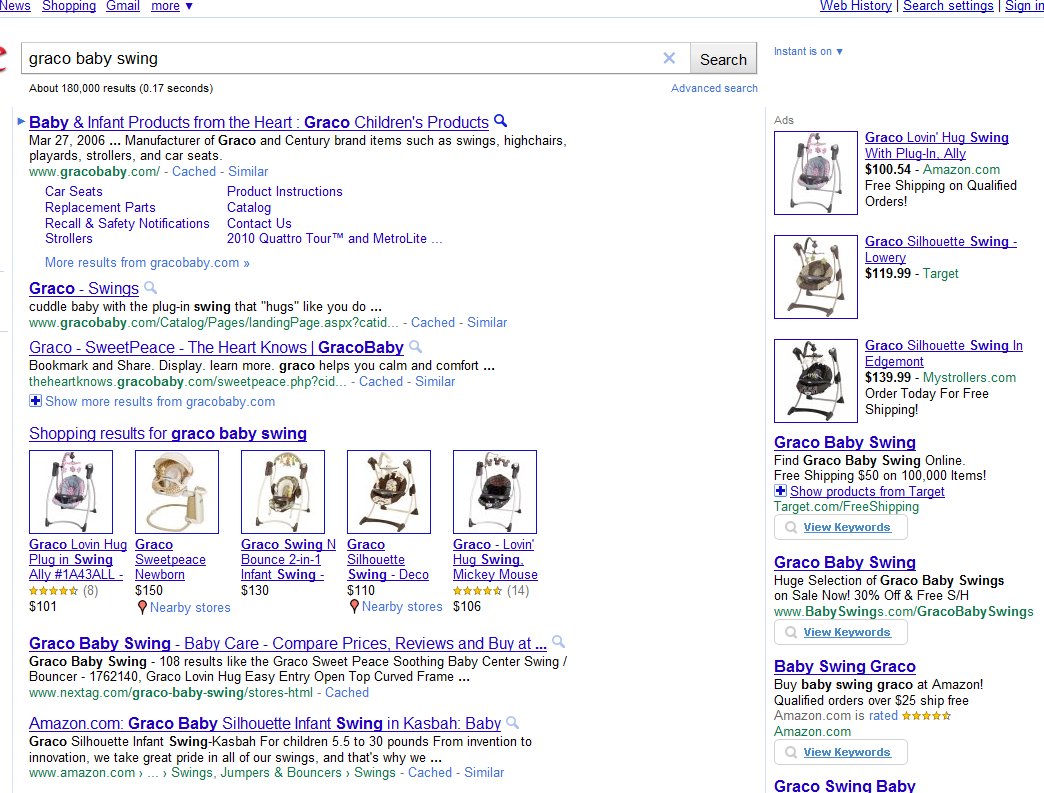Open Recall & Safety Notifications sitelink
The height and width of the screenshot is (793, 1044).
(x=127, y=223)
